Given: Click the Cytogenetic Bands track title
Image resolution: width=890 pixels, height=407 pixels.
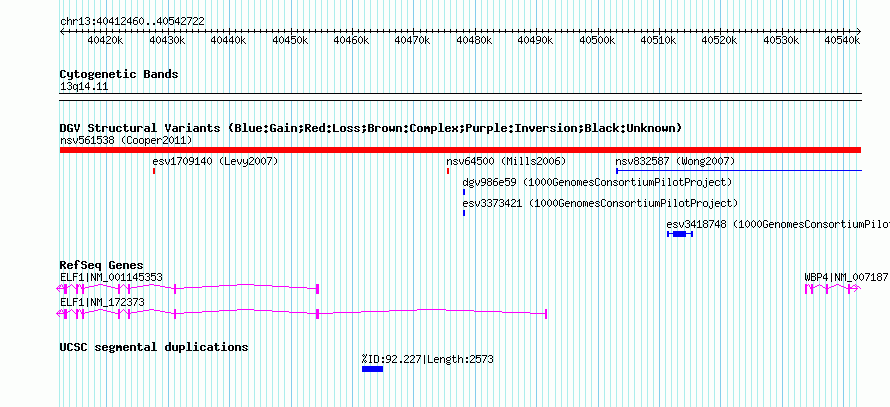Looking at the screenshot, I should [x=119, y=74].
